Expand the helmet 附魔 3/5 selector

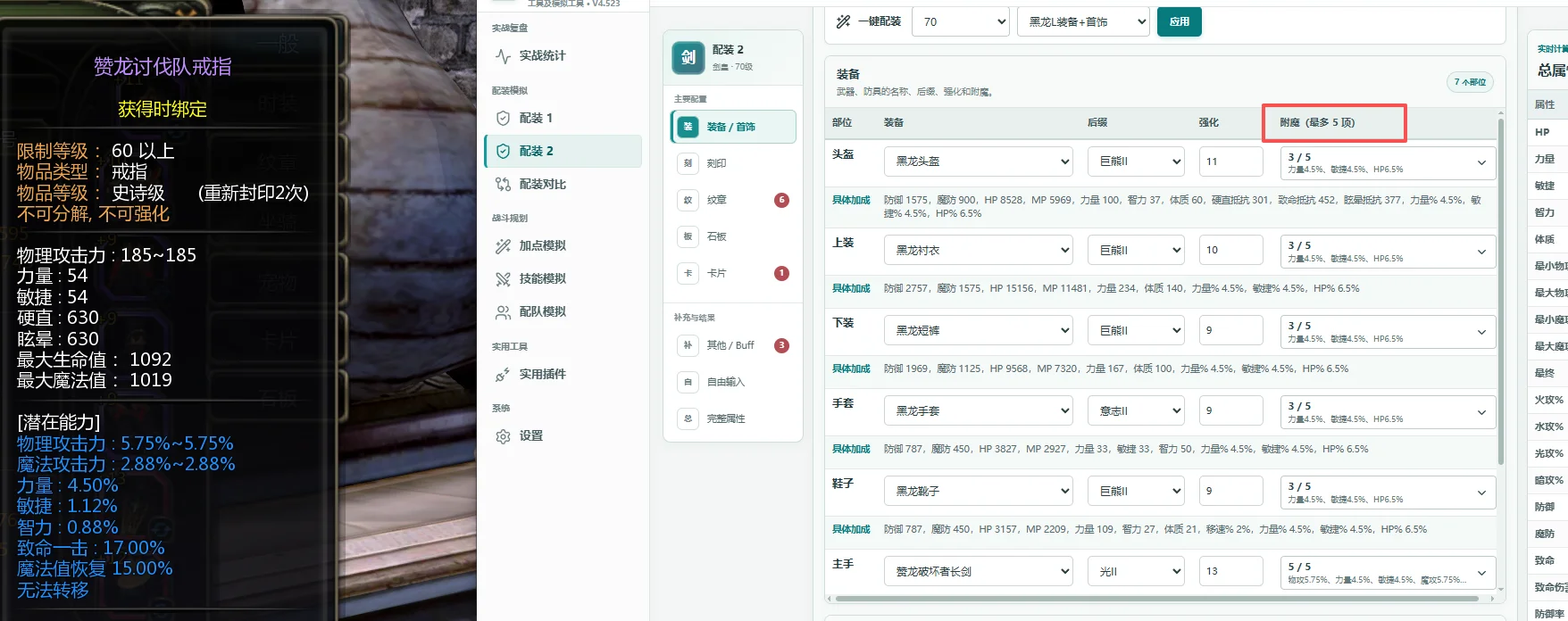(x=1388, y=161)
